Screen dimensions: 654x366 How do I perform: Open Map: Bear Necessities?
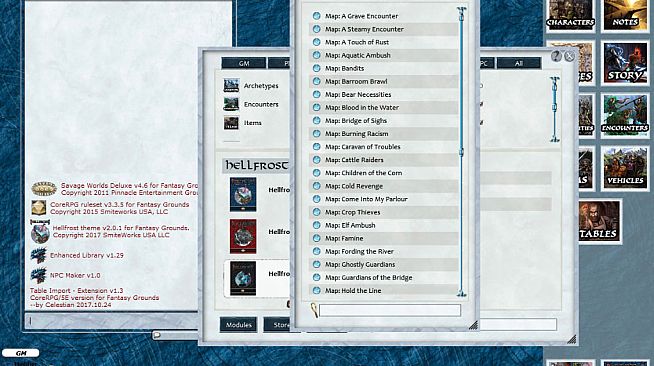click(x=358, y=94)
